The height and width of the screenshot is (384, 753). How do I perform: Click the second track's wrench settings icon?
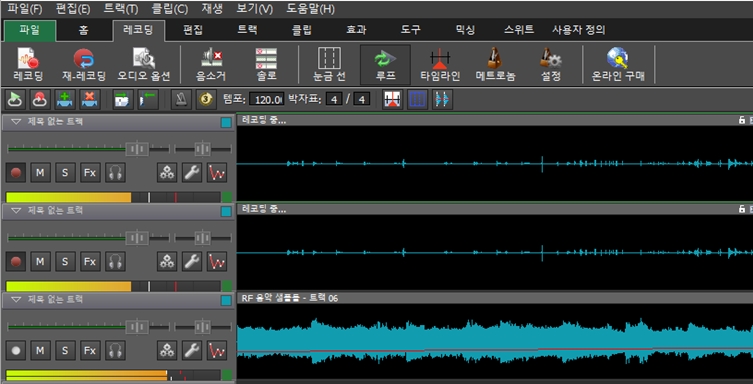tap(192, 262)
